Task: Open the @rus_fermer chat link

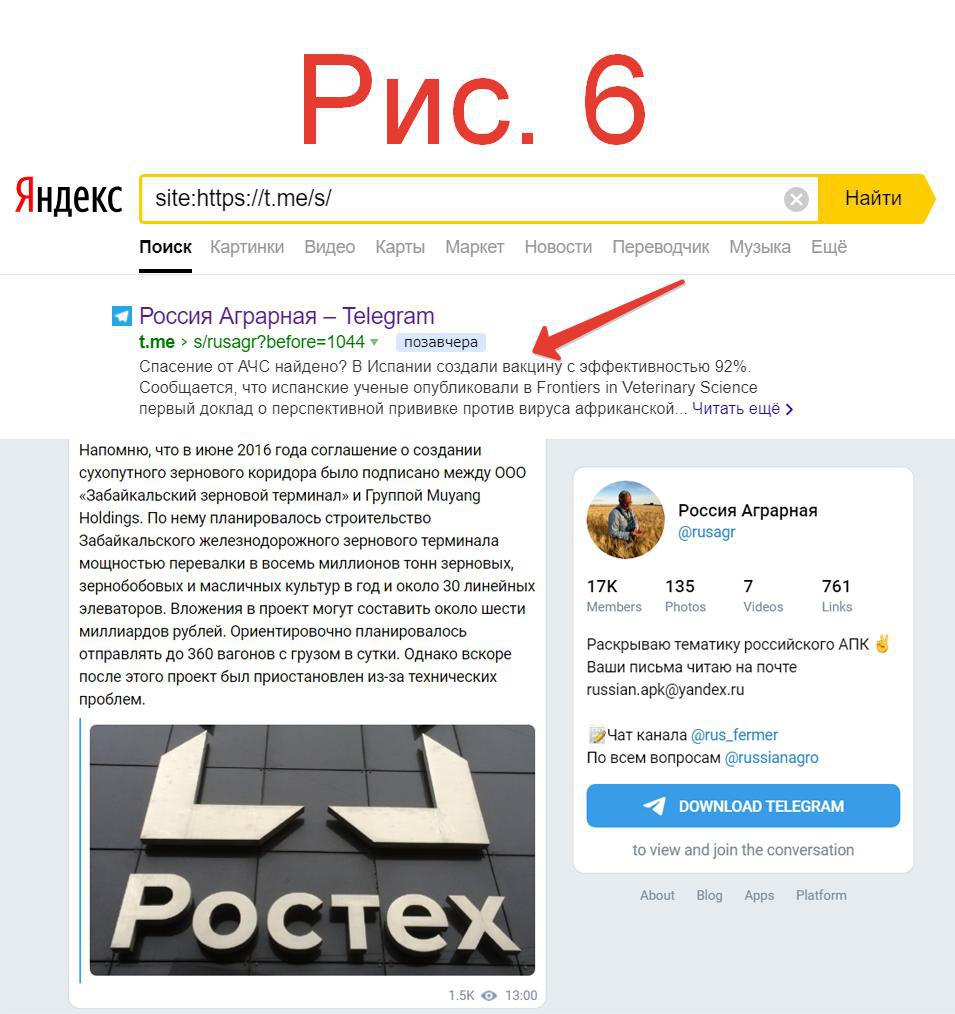Action: coord(735,735)
